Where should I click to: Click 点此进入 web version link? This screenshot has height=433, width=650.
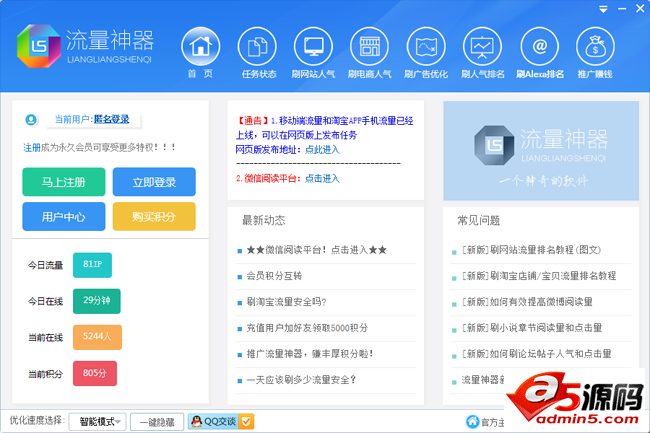tap(322, 150)
